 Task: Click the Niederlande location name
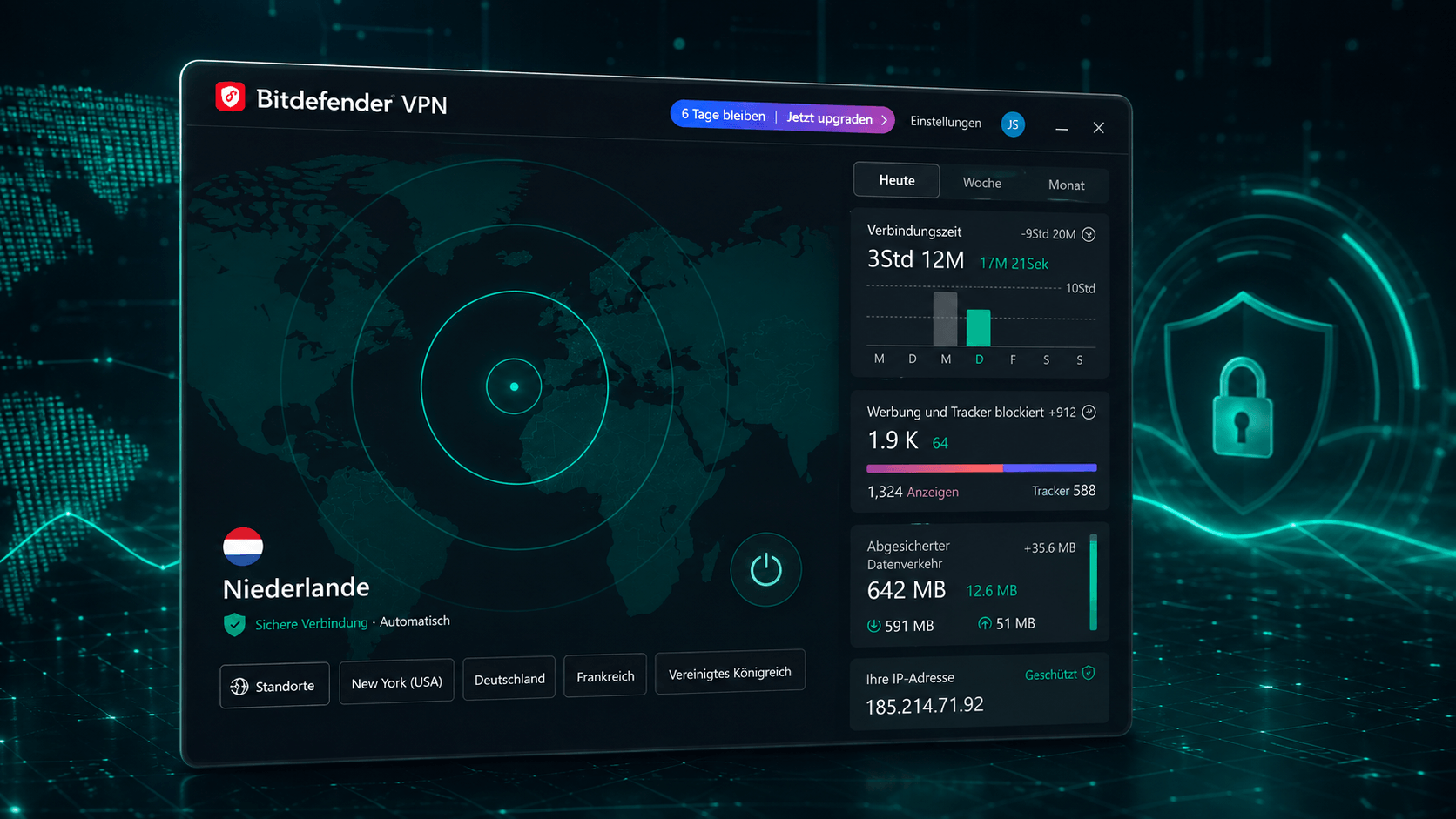[296, 588]
